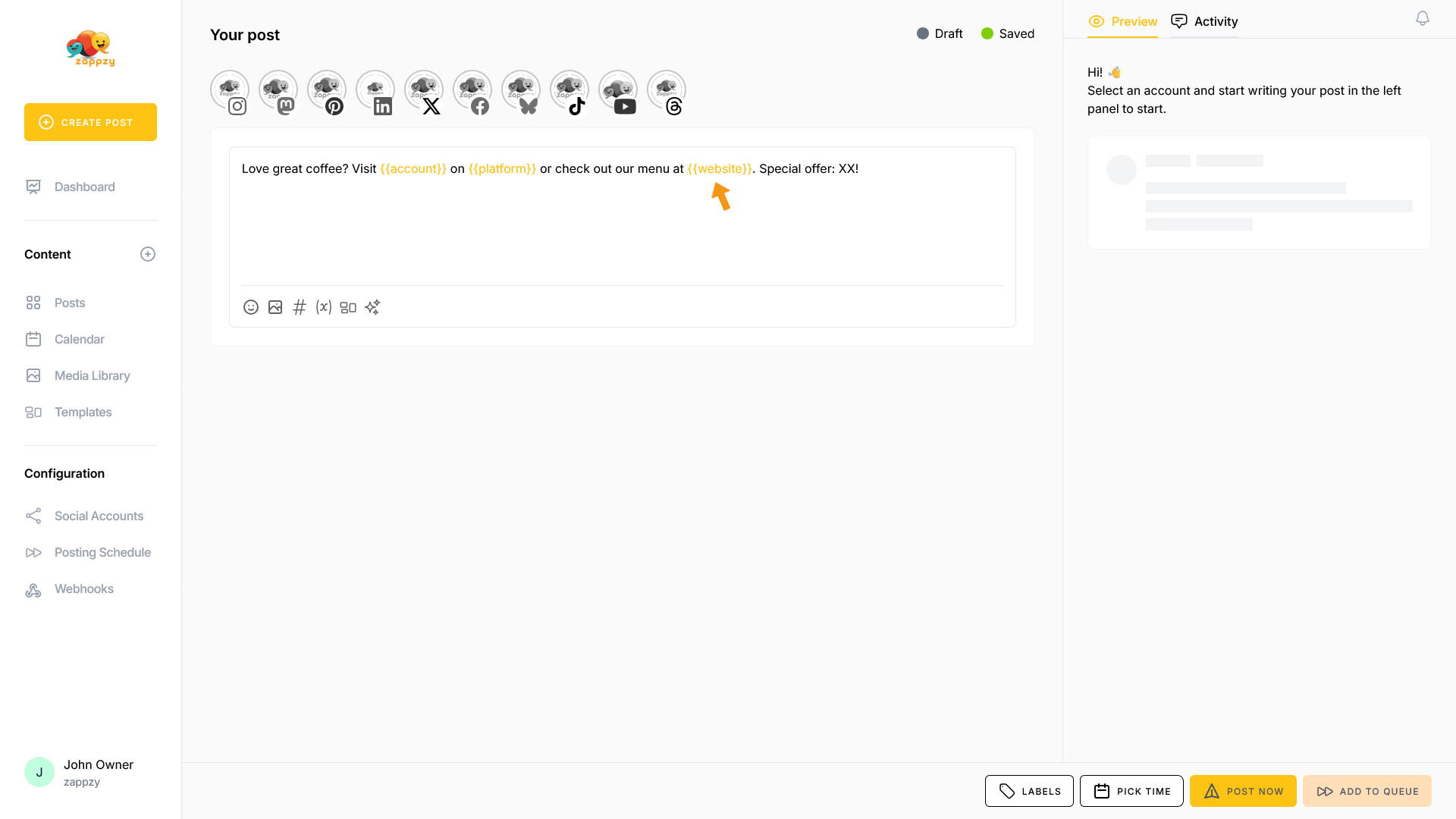Click the AI sparkle assistant icon
1456x819 pixels.
point(372,307)
